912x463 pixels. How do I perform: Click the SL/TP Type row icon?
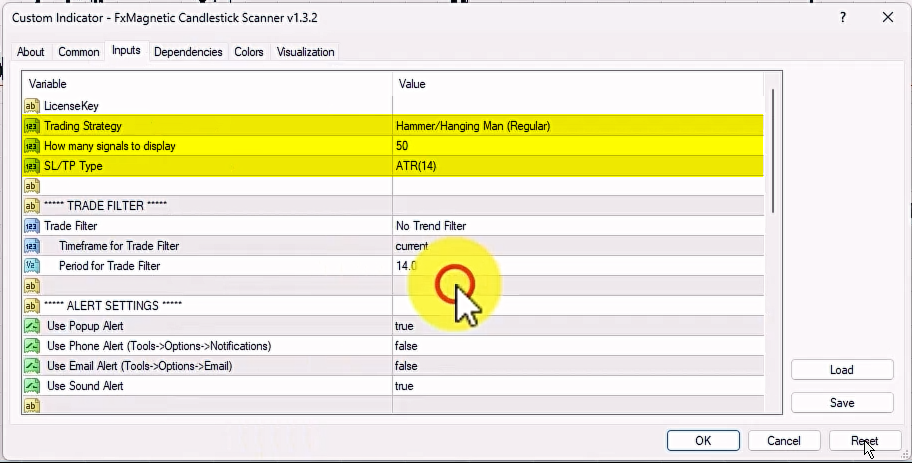pyautogui.click(x=32, y=166)
